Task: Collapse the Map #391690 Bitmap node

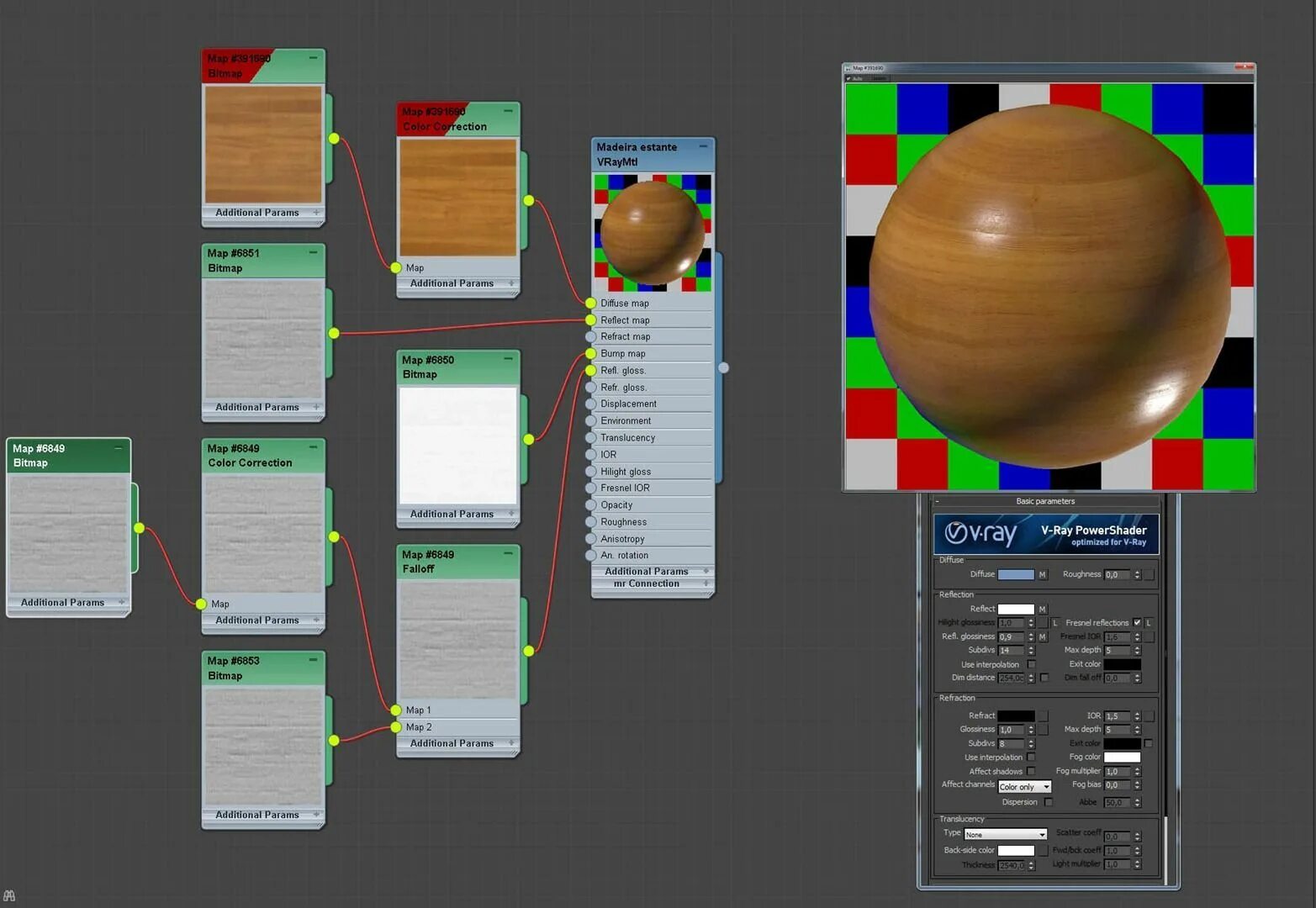Action: pos(313,58)
